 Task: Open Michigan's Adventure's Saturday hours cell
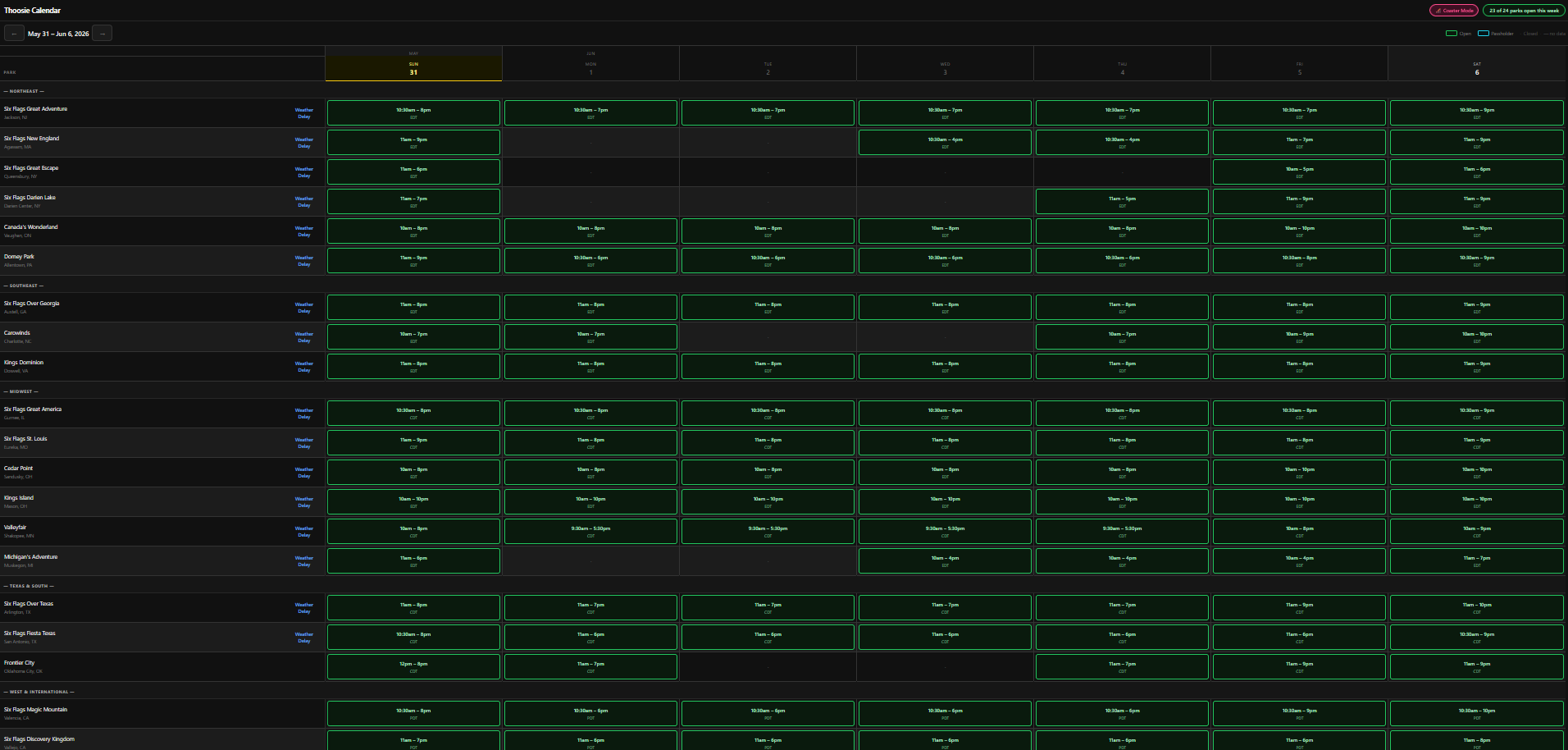click(1477, 561)
